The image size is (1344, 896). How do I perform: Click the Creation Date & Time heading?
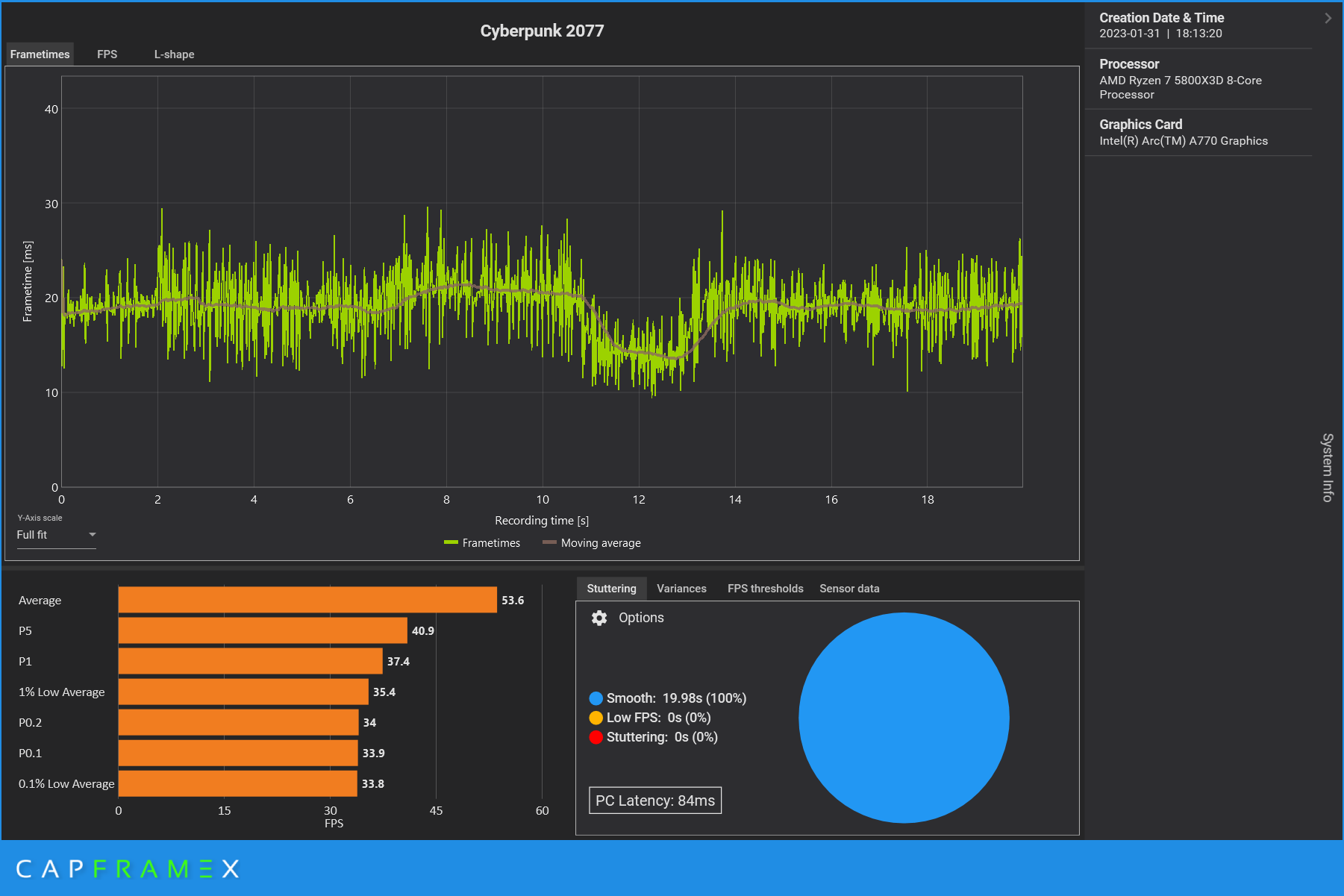1161,18
